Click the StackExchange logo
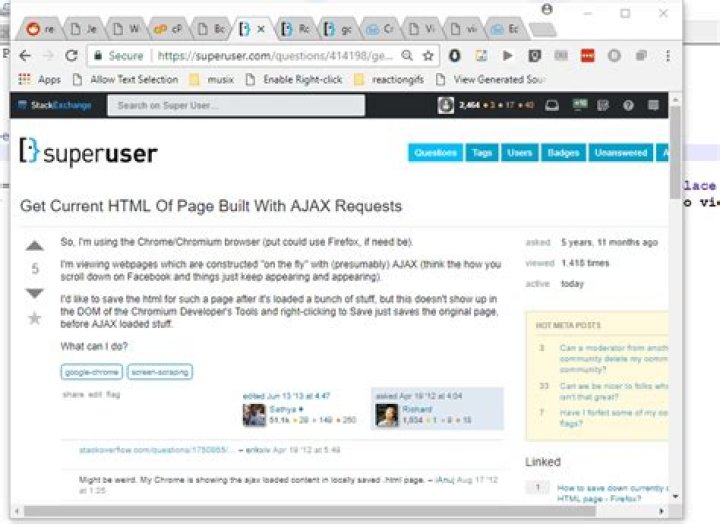The image size is (720, 524). [x=55, y=105]
